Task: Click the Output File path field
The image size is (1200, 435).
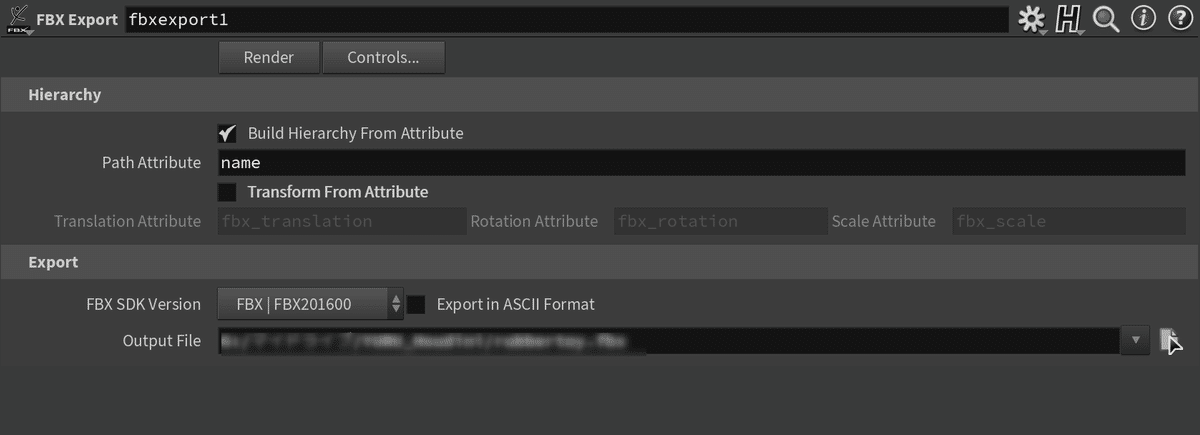Action: 670,341
